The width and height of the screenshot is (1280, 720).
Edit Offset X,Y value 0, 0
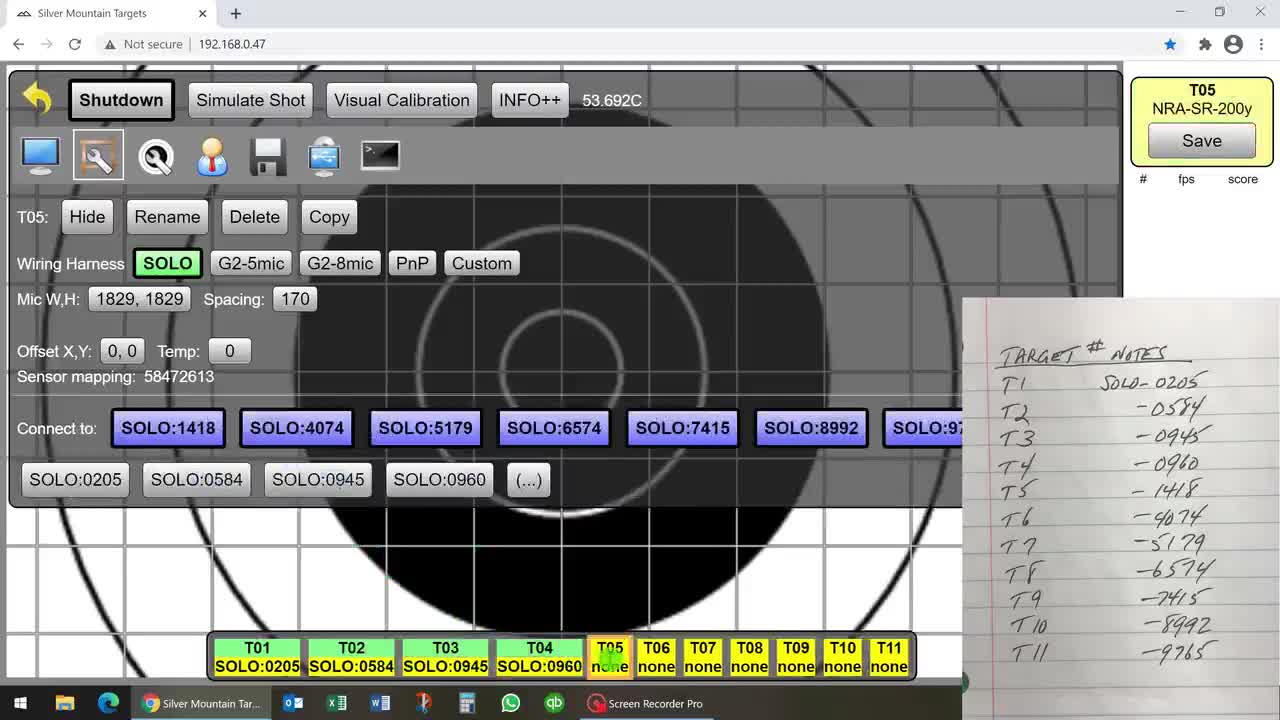click(x=122, y=351)
